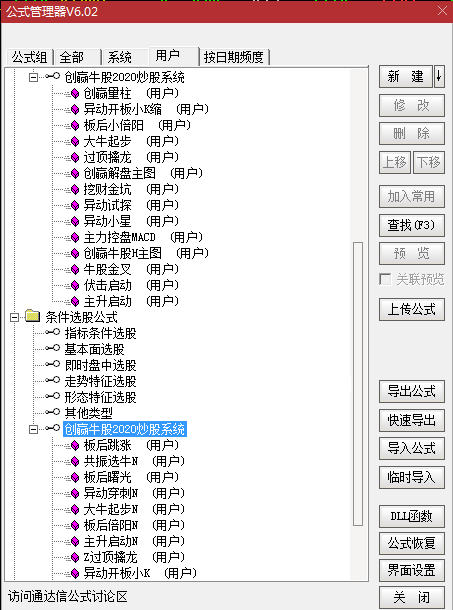This screenshot has height=610, width=453.
Task: Toggle the 关联预览 checkbox
Action: click(x=385, y=279)
